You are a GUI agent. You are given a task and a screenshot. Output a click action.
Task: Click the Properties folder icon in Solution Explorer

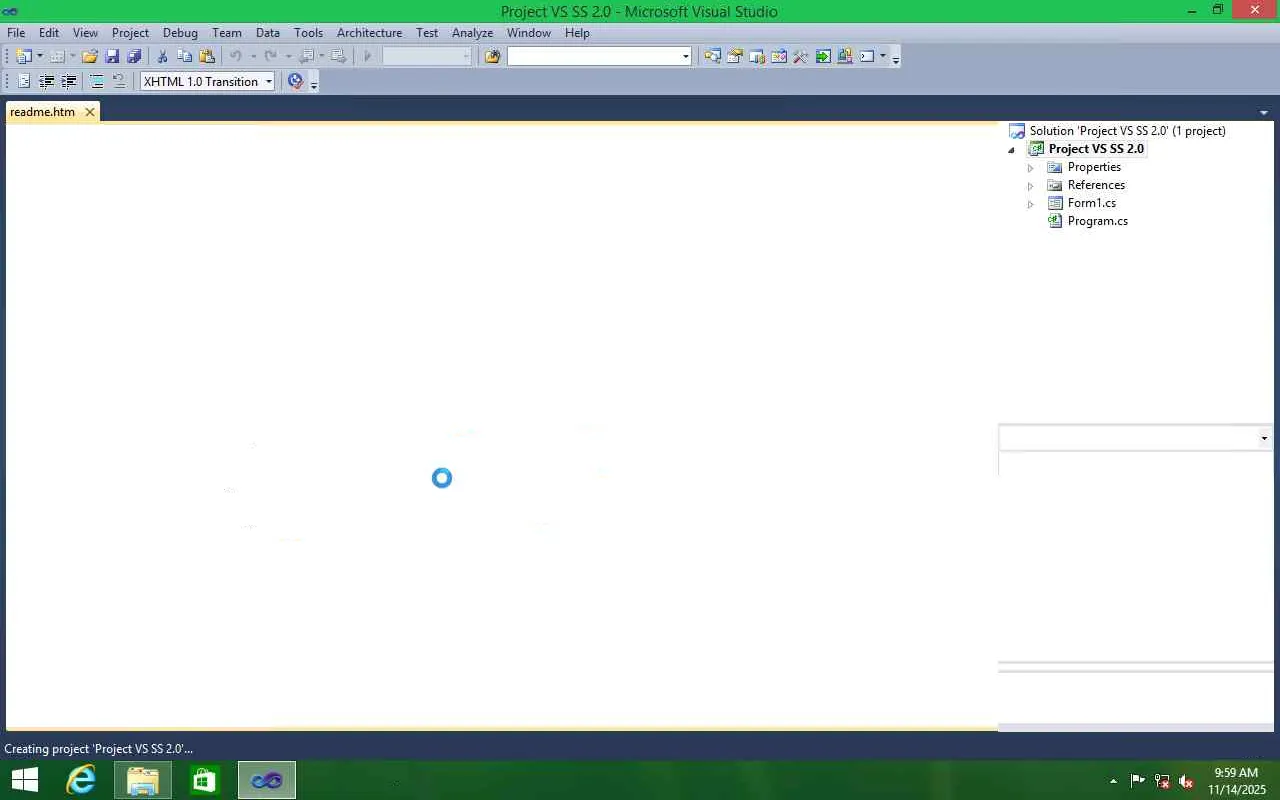point(1055,167)
